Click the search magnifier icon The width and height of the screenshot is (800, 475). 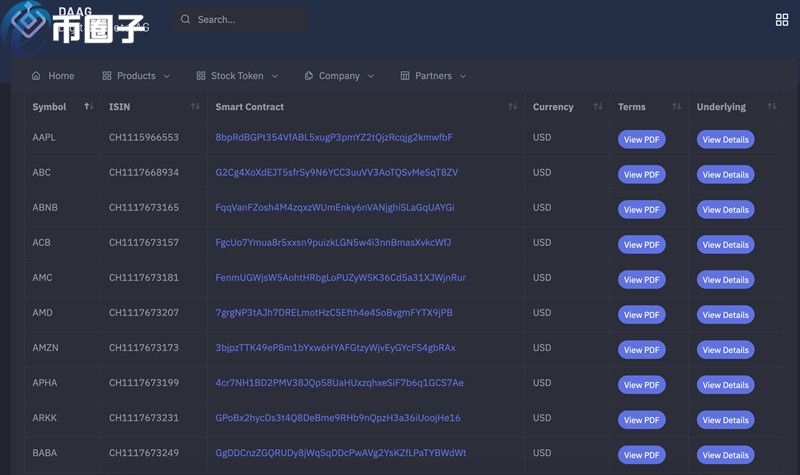[x=185, y=19]
